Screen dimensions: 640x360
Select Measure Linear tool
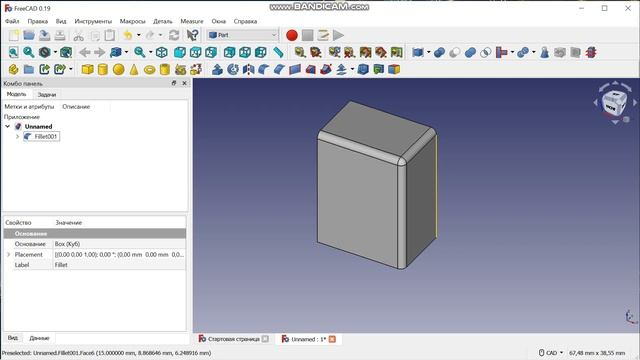(x=300, y=52)
